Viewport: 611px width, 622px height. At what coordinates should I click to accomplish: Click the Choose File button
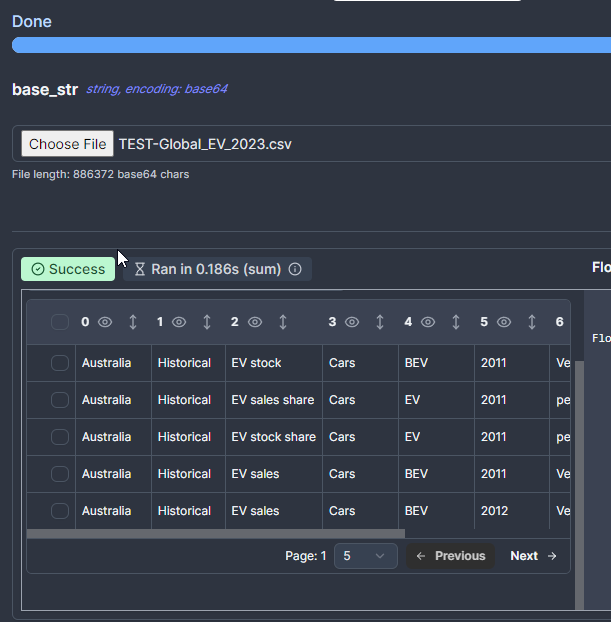click(x=67, y=144)
